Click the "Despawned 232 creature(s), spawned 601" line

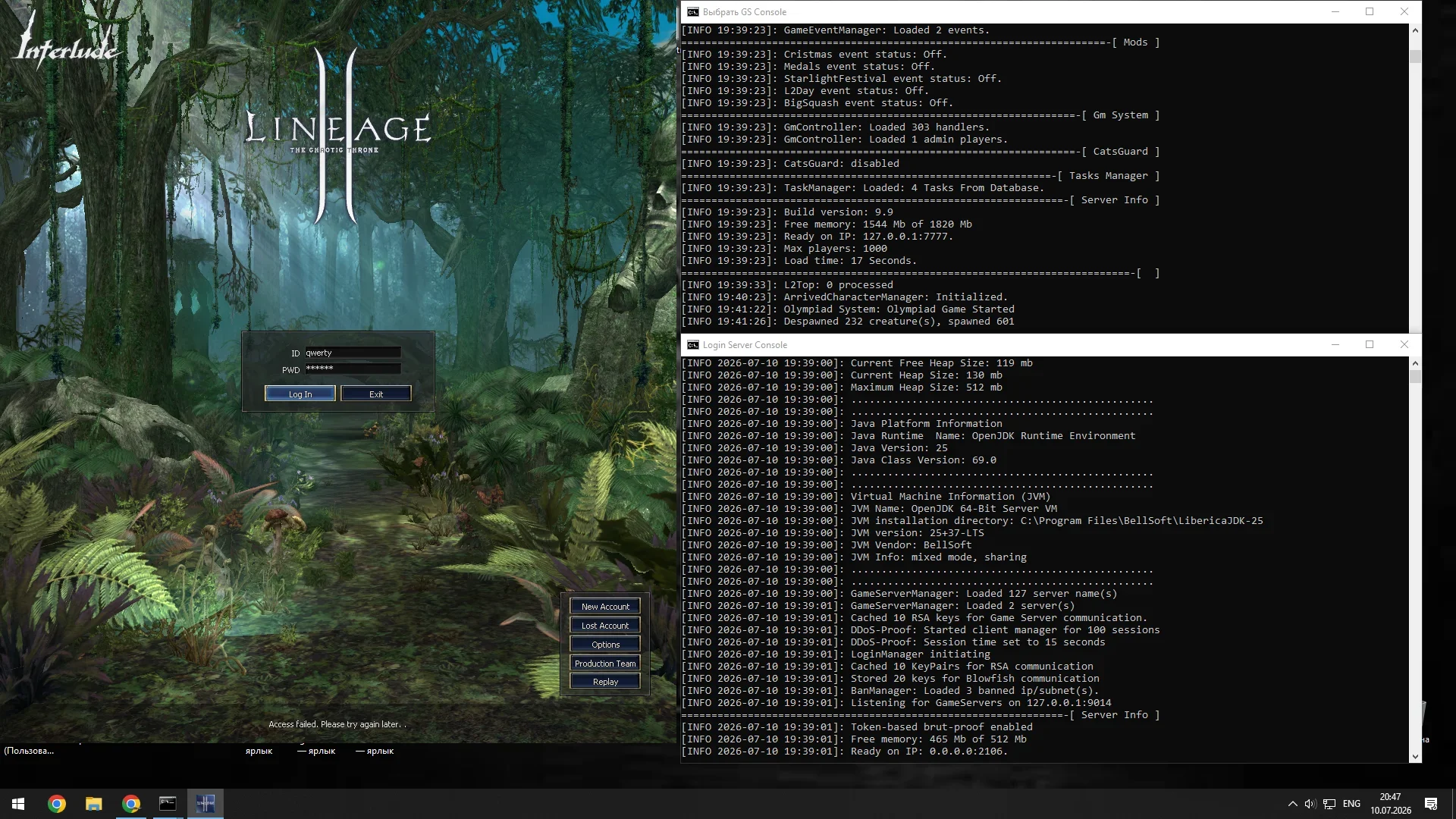pos(848,322)
